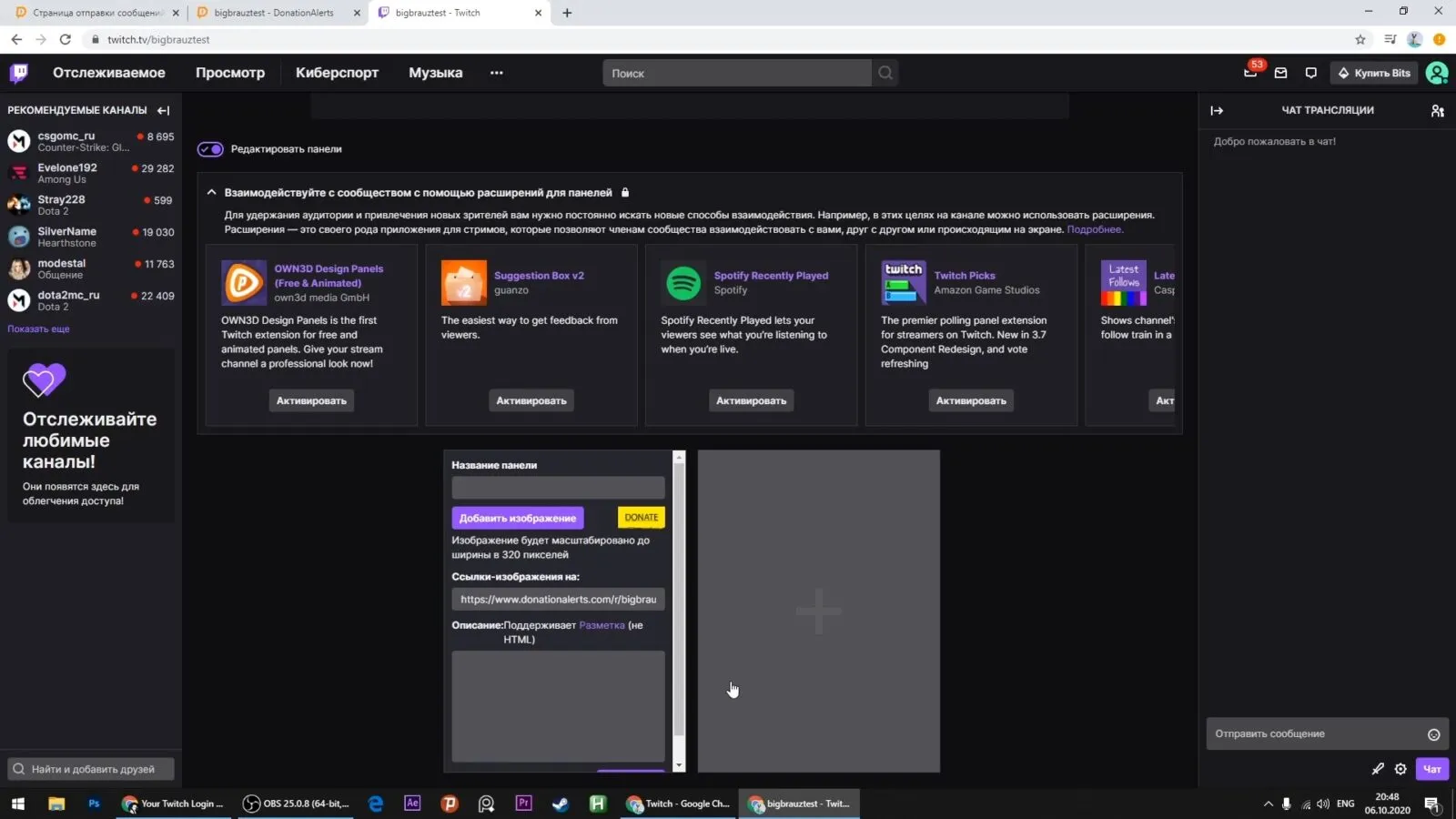
Task: Open OBS from the taskbar
Action: [296, 804]
